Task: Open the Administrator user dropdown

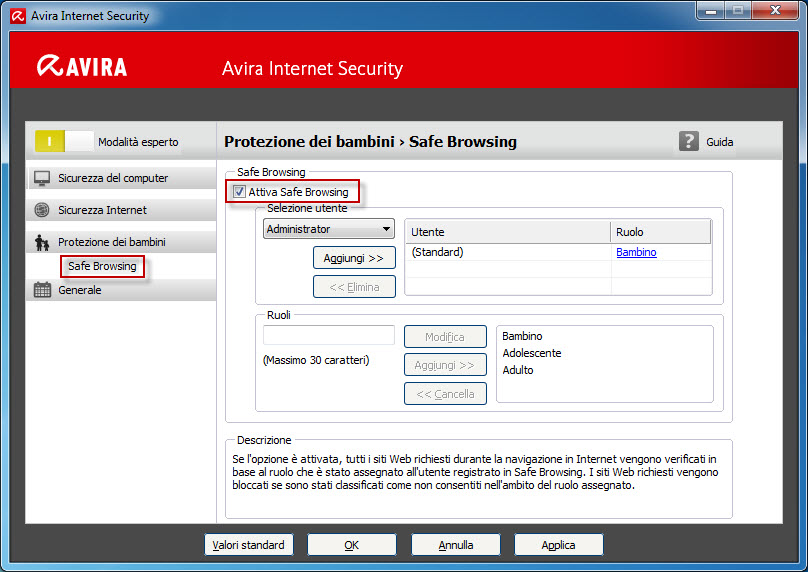Action: (x=329, y=229)
